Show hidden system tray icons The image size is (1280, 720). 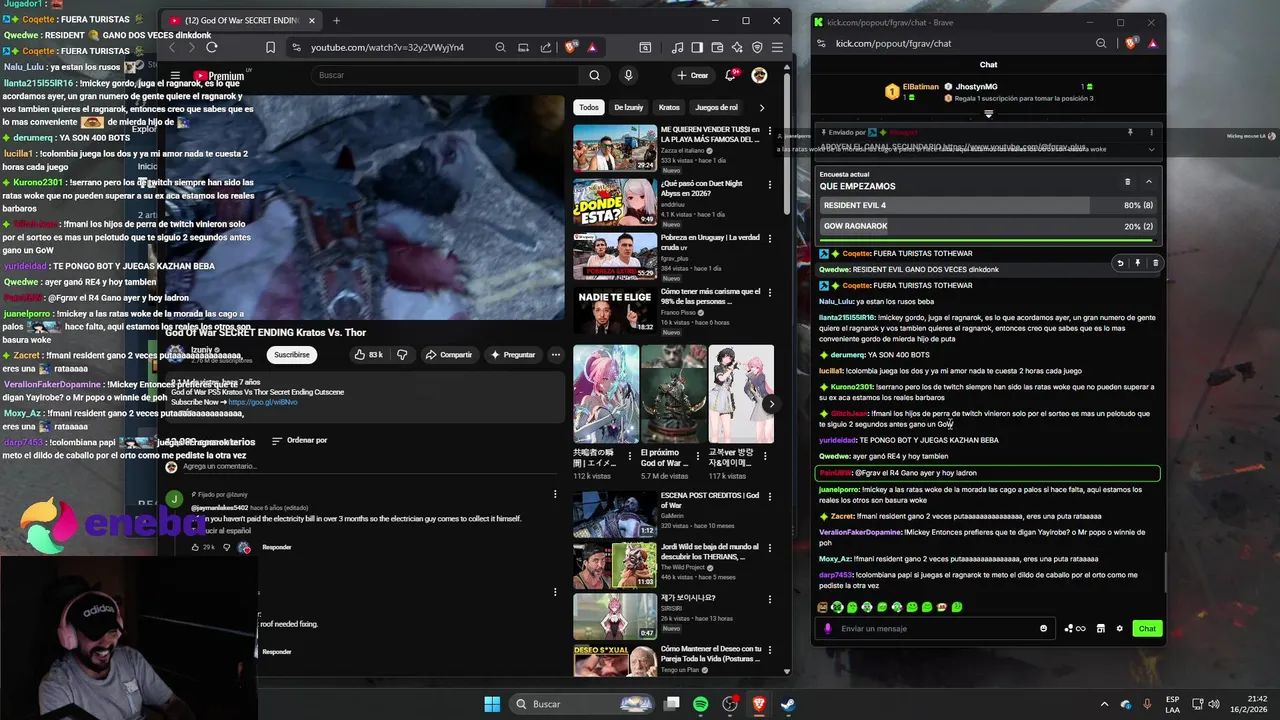coord(1105,704)
